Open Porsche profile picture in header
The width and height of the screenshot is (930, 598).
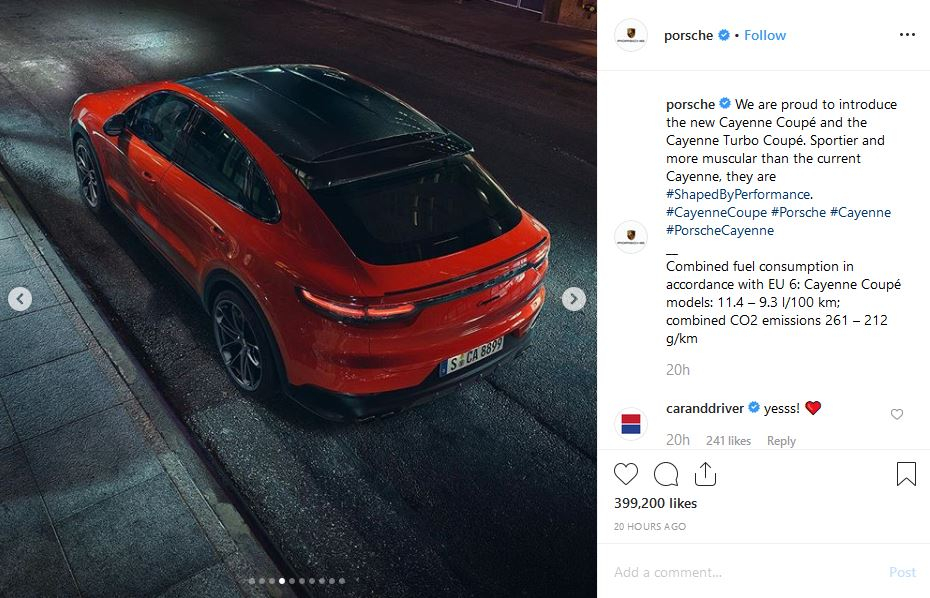point(630,35)
